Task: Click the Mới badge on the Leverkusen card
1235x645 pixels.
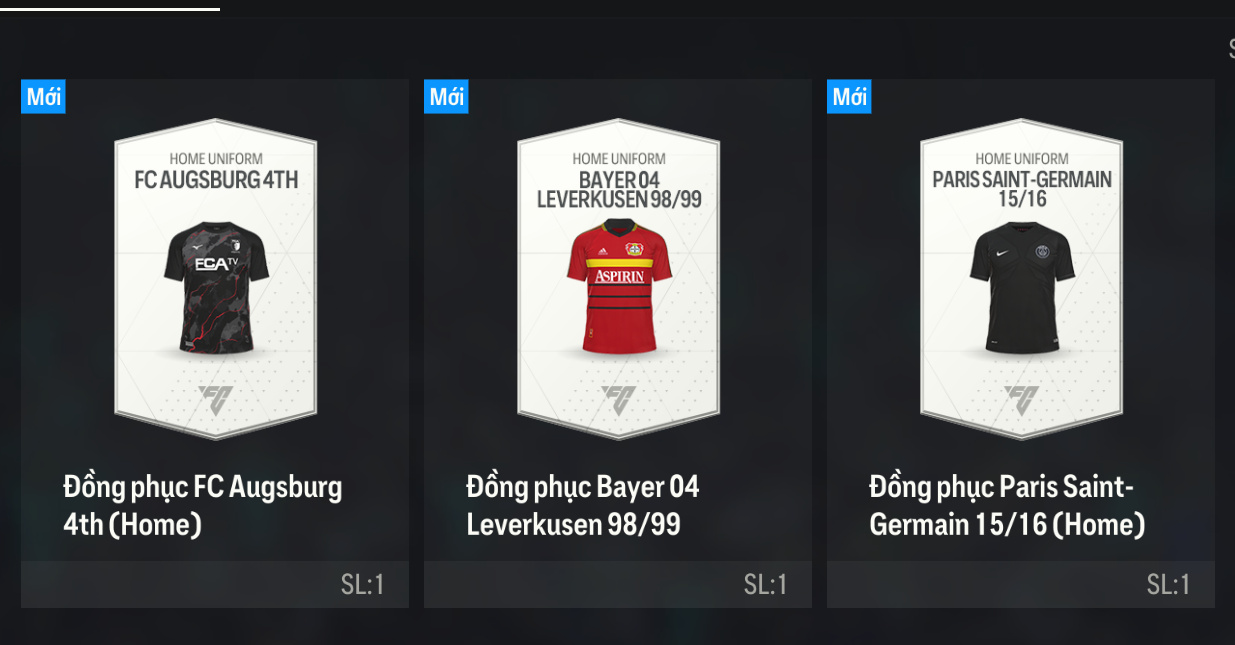Action: [446, 97]
